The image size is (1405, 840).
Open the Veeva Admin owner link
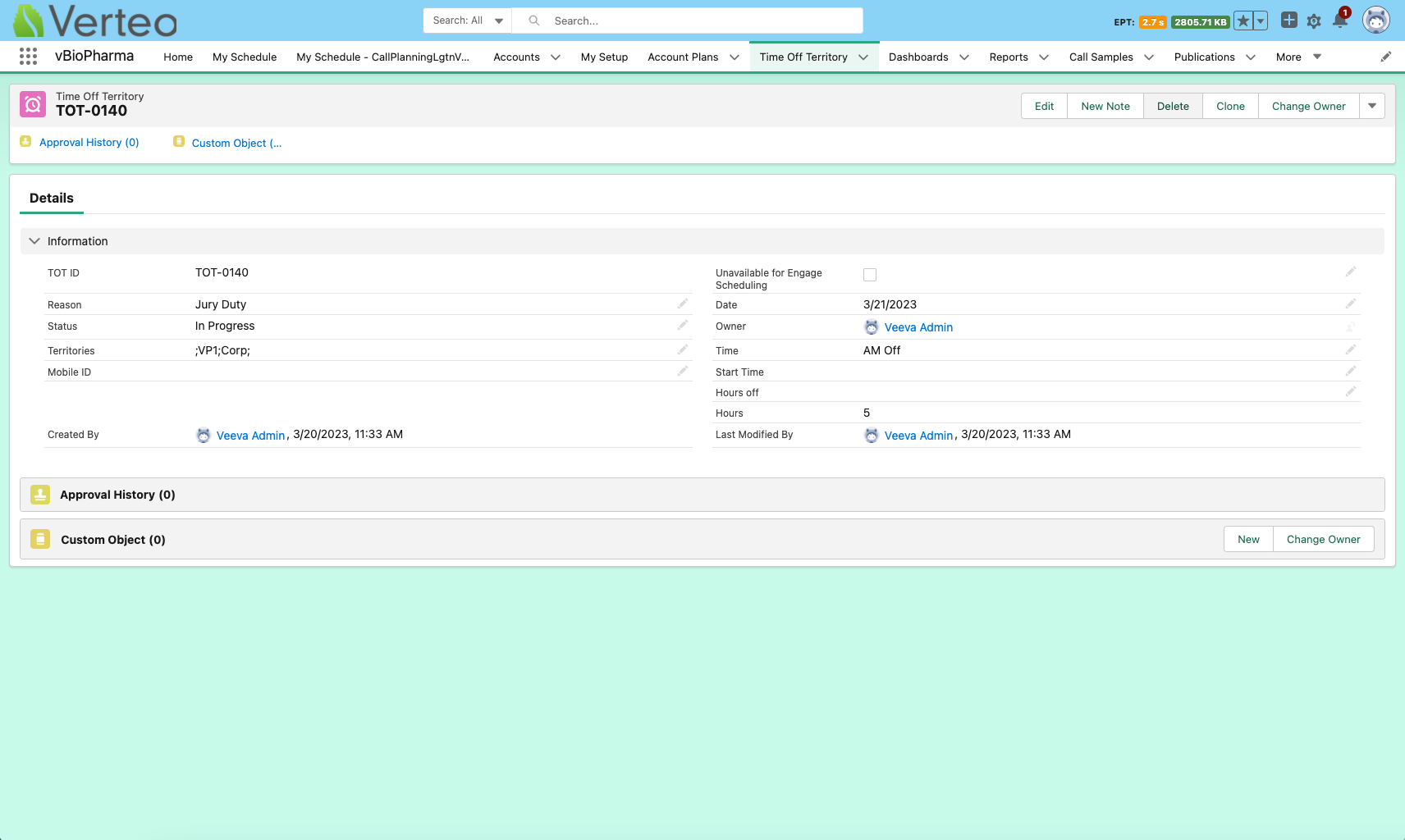pos(918,327)
